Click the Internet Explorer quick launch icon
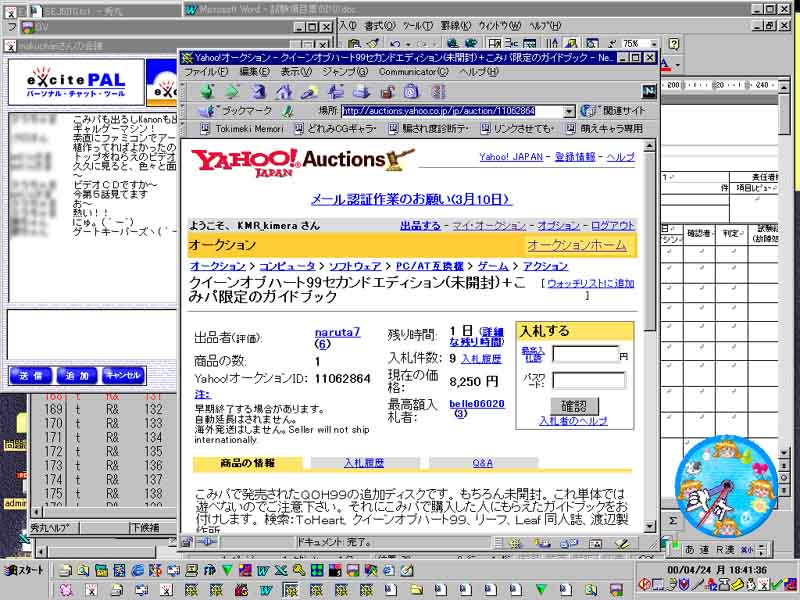The width and height of the screenshot is (800, 600). coord(138,570)
